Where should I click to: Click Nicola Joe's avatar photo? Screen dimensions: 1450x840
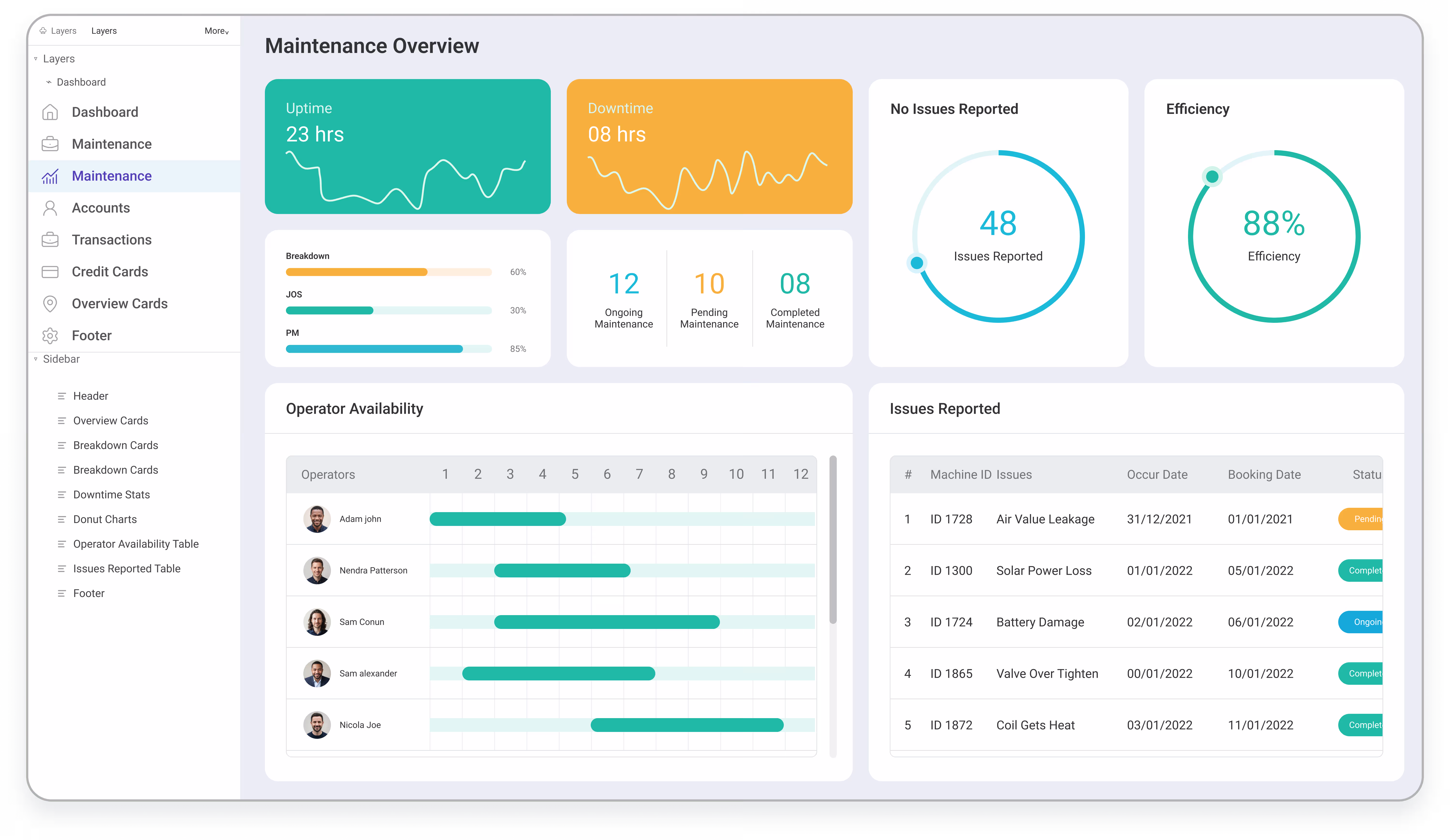pyautogui.click(x=317, y=725)
